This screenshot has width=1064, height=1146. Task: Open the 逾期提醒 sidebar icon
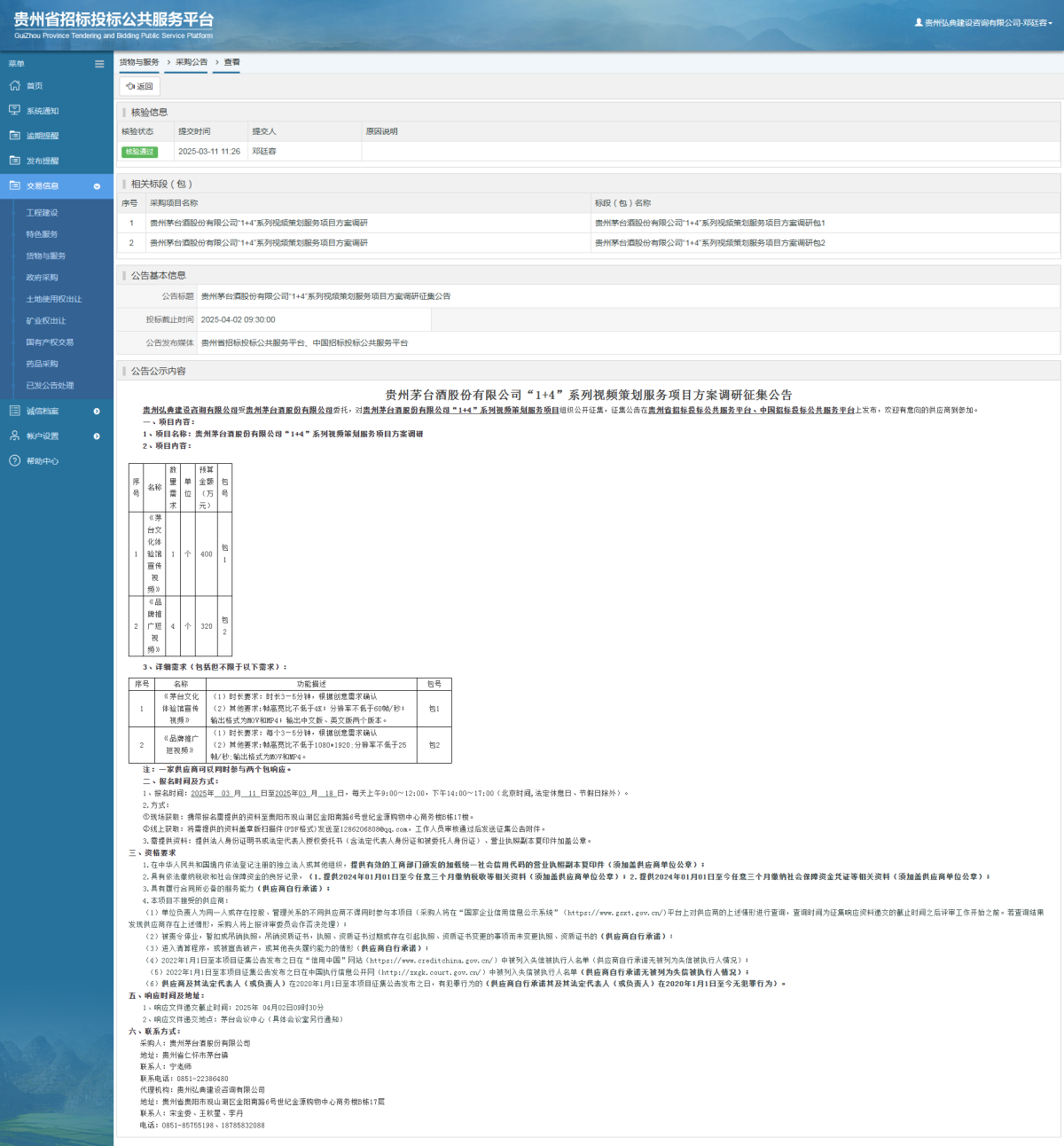pos(14,136)
